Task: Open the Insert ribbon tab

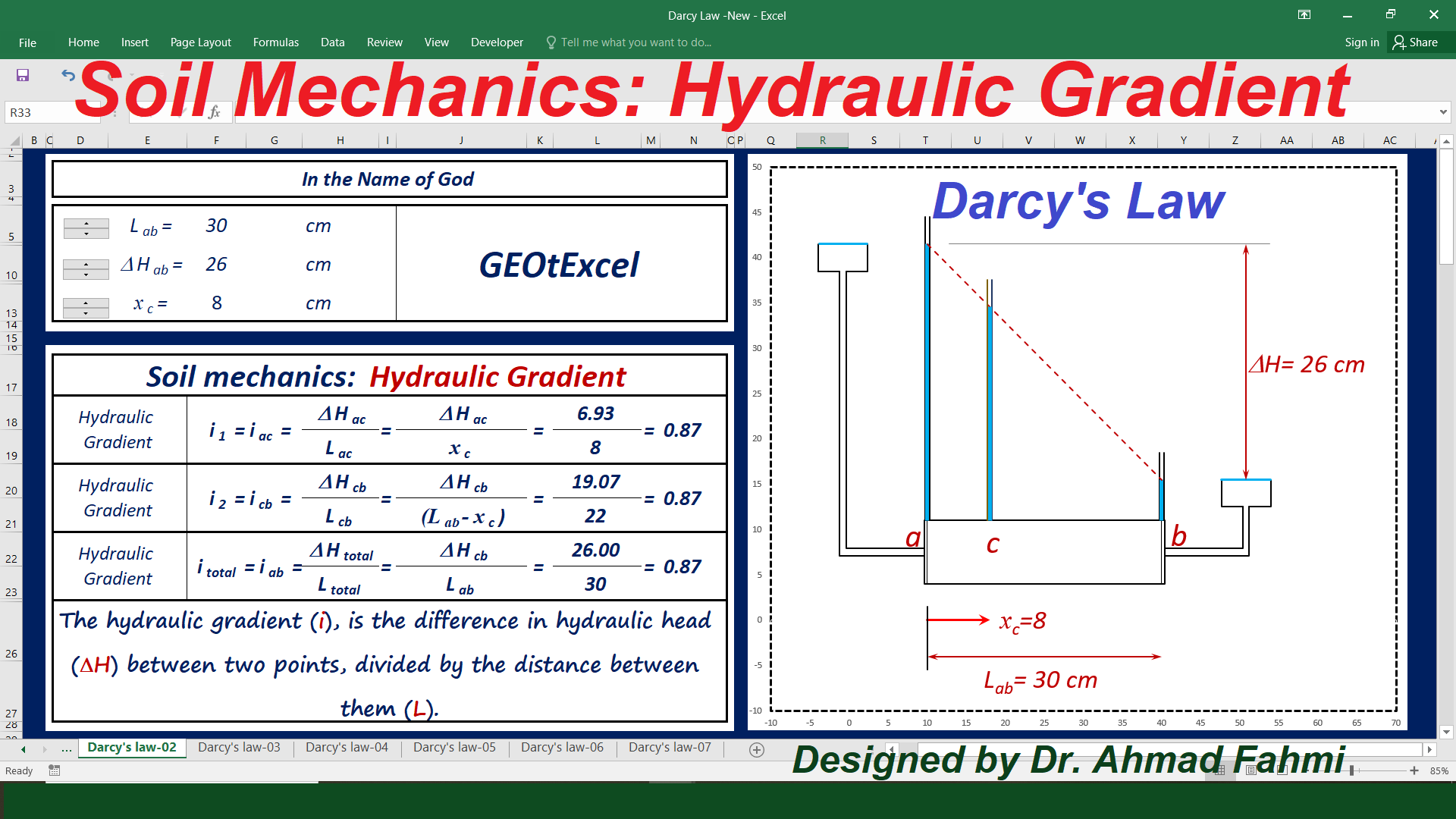Action: click(x=135, y=42)
